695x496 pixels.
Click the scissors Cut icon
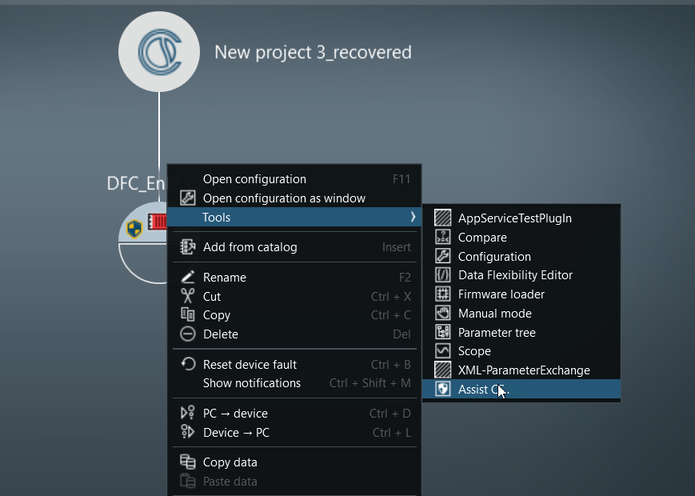(186, 296)
